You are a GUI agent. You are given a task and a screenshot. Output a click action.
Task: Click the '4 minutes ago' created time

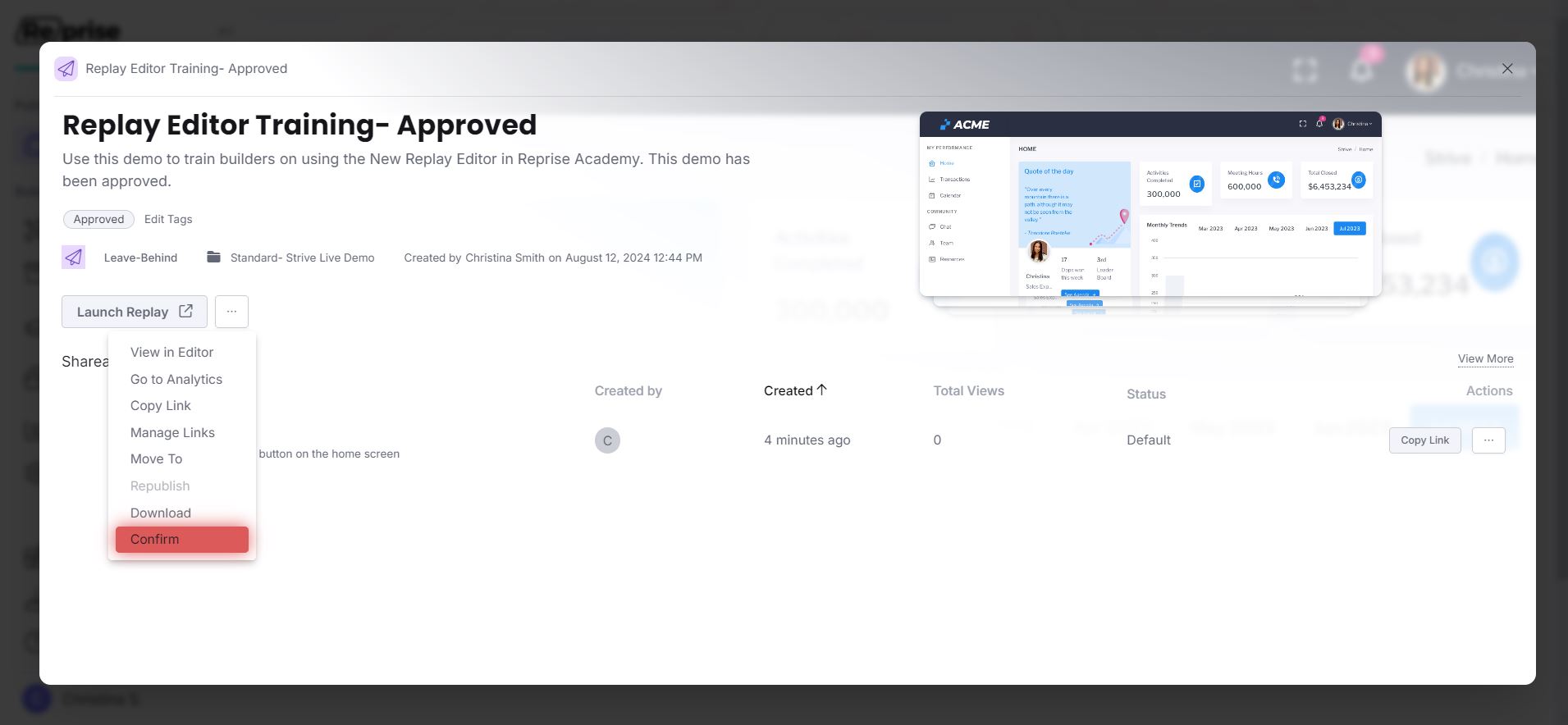[807, 440]
